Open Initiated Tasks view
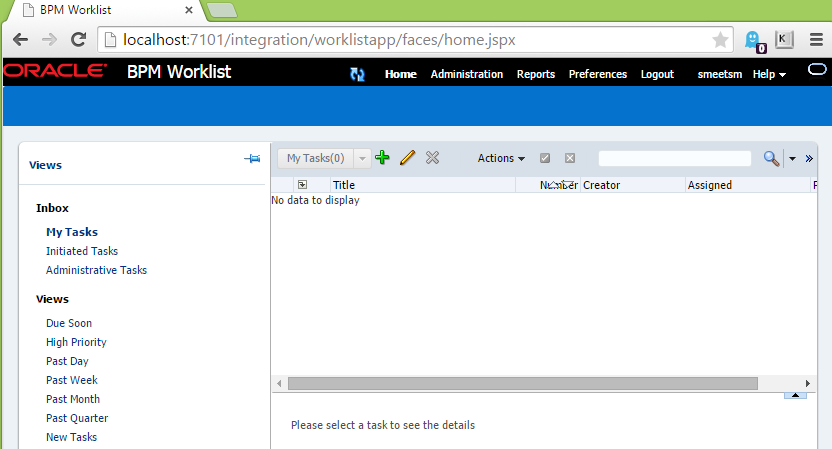Image resolution: width=832 pixels, height=449 pixels. click(82, 251)
